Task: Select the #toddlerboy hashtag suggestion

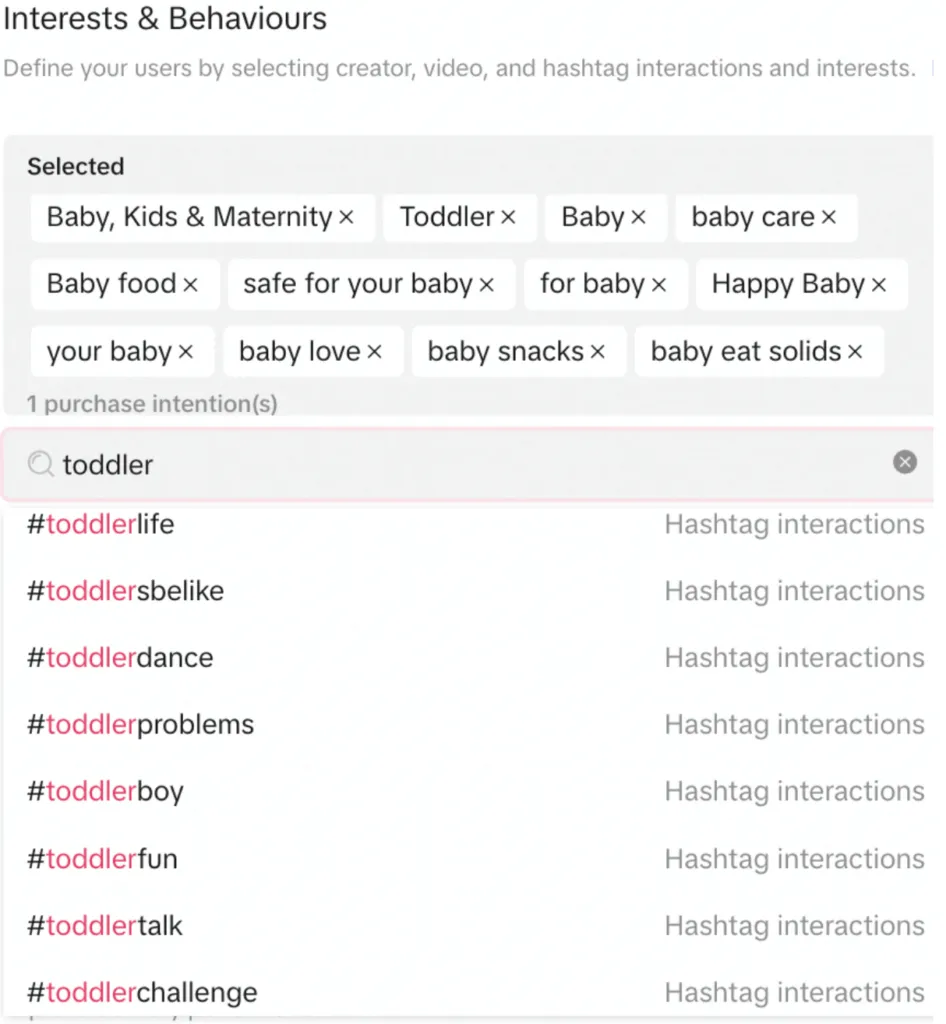Action: pyautogui.click(x=105, y=792)
